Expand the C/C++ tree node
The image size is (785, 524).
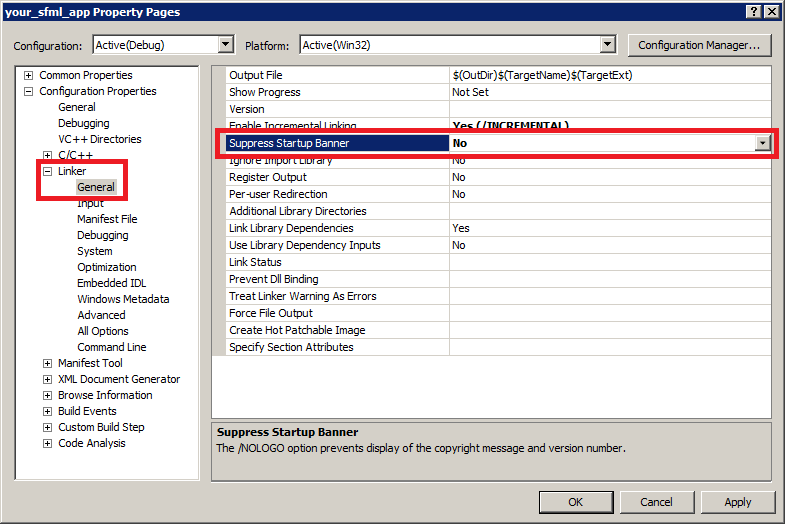(x=47, y=155)
